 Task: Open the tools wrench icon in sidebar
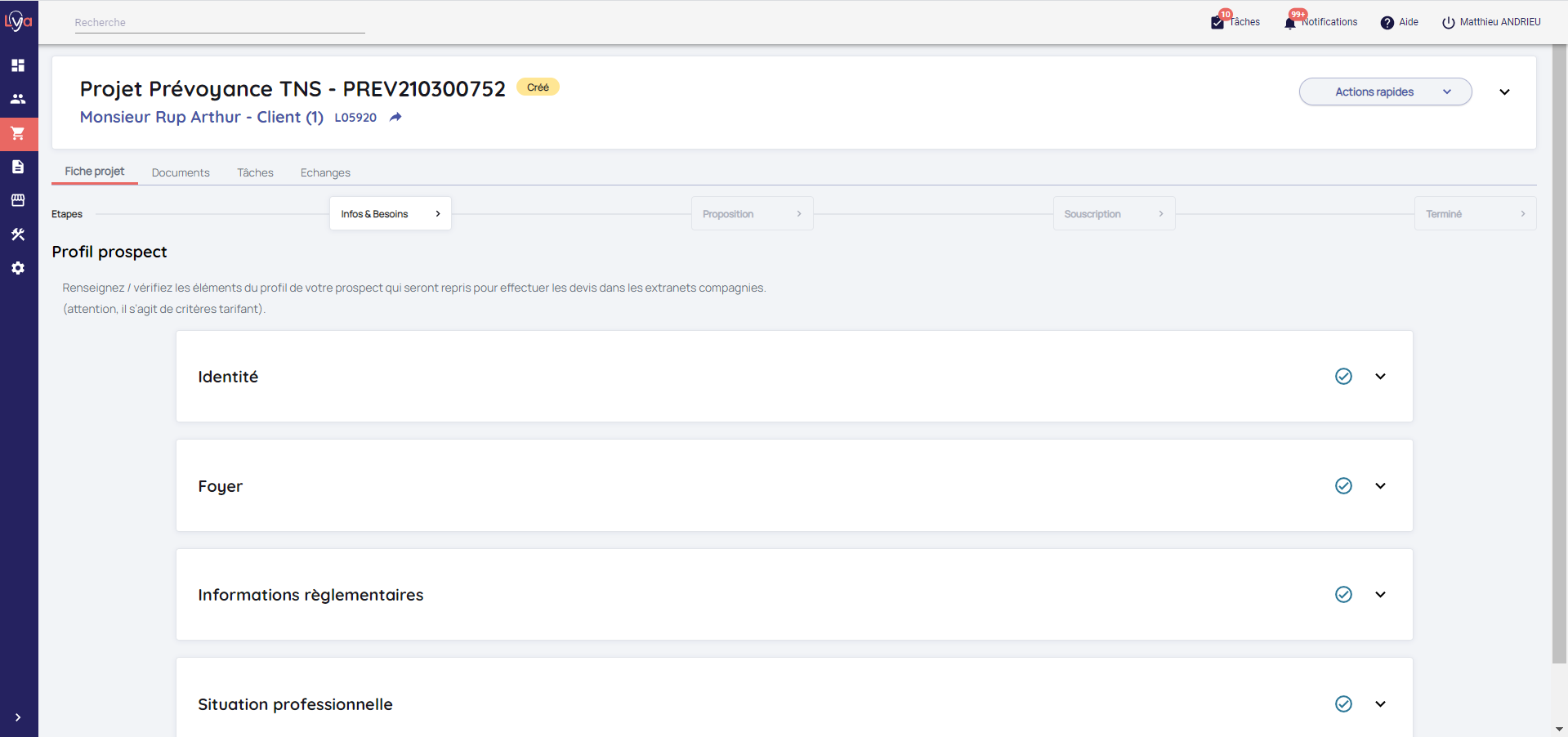18,234
